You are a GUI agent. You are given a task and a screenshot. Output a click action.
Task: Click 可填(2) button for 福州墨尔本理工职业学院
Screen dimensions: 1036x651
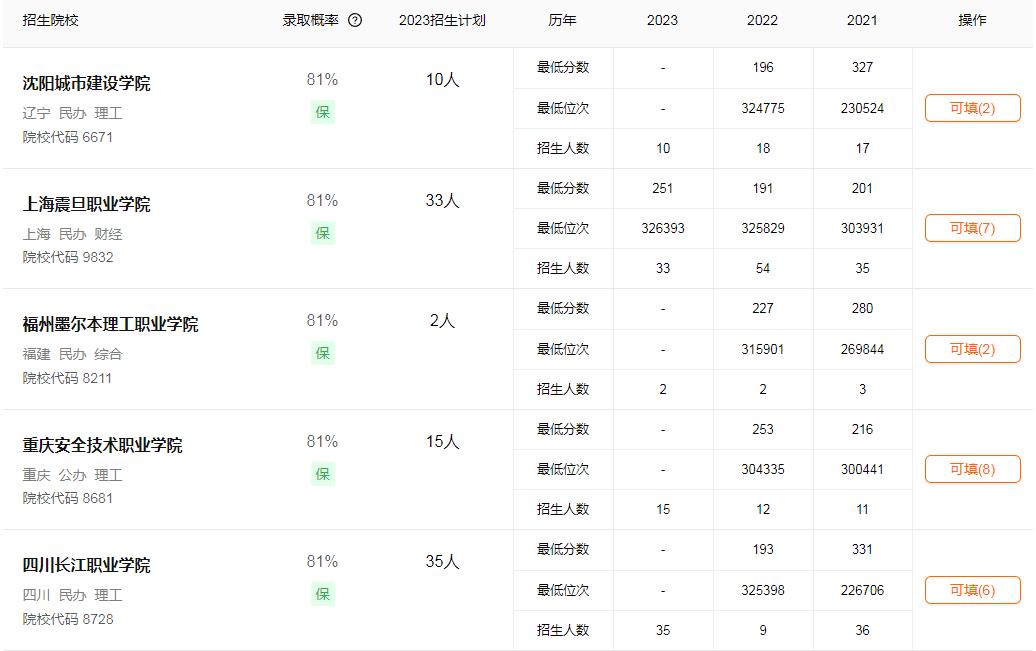(972, 349)
